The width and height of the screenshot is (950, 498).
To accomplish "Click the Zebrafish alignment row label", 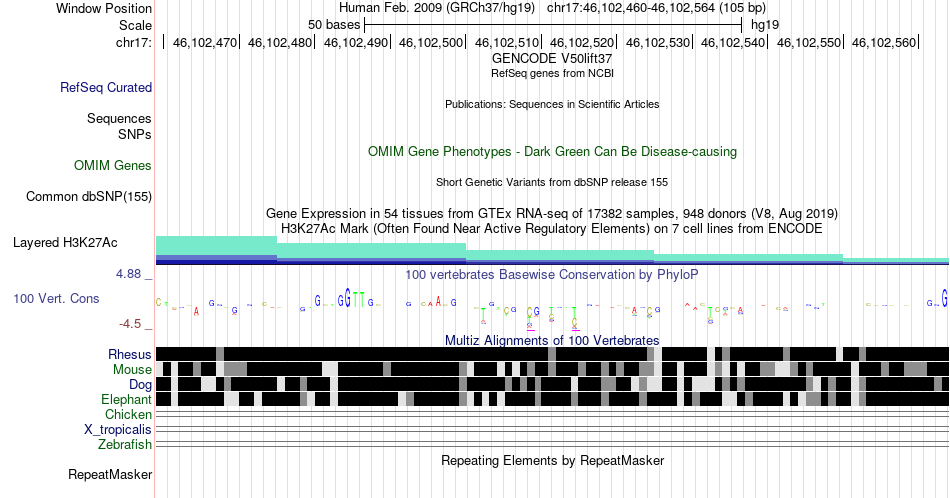I will (x=125, y=444).
